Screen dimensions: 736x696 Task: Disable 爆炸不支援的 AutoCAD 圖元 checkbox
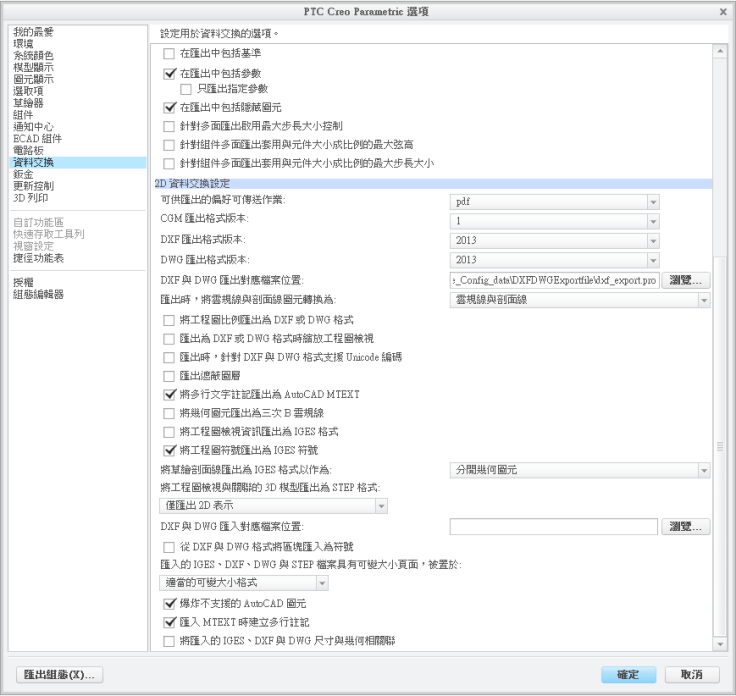tap(169, 604)
